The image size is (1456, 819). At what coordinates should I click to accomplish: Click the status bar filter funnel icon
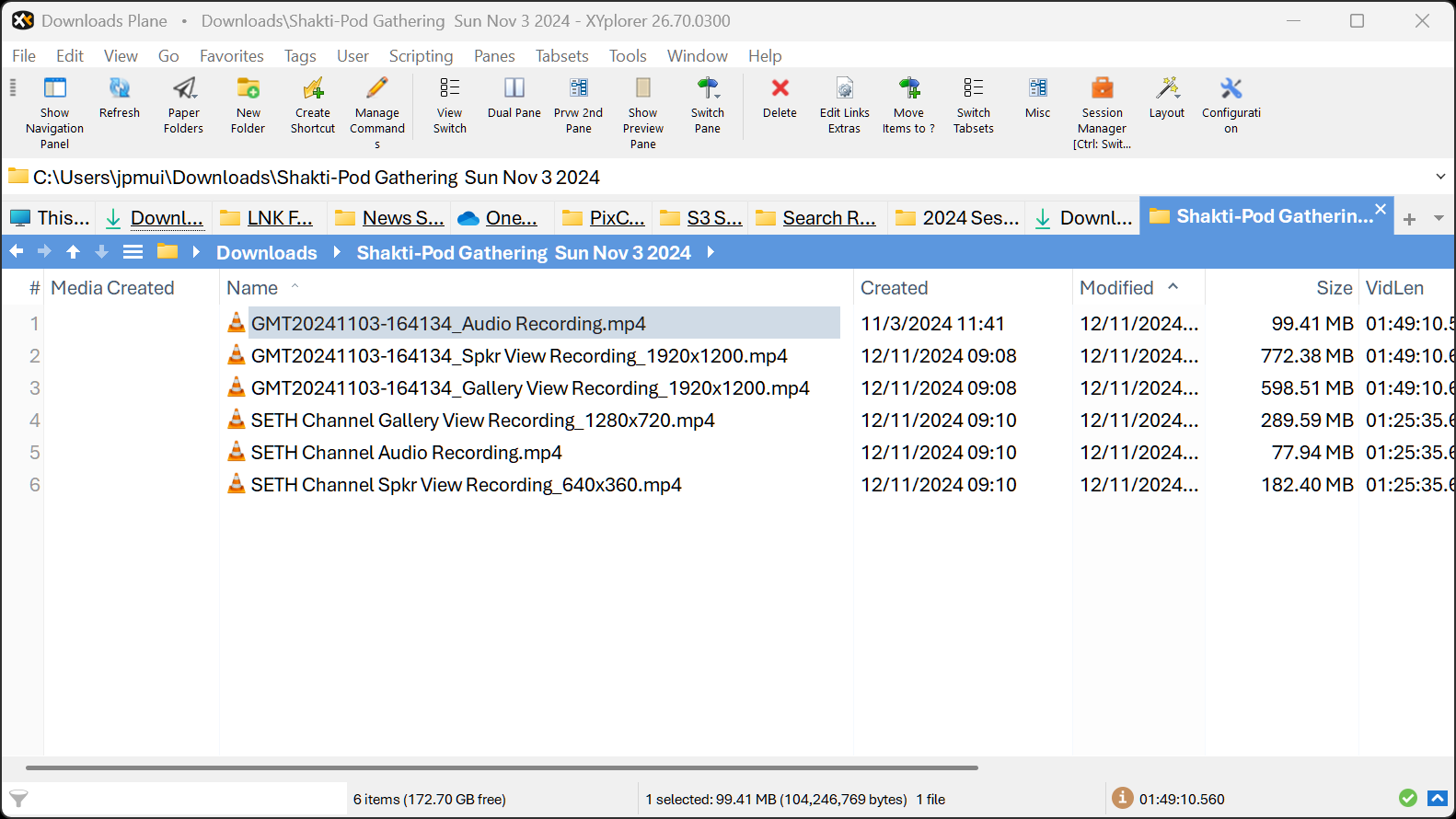(x=18, y=799)
